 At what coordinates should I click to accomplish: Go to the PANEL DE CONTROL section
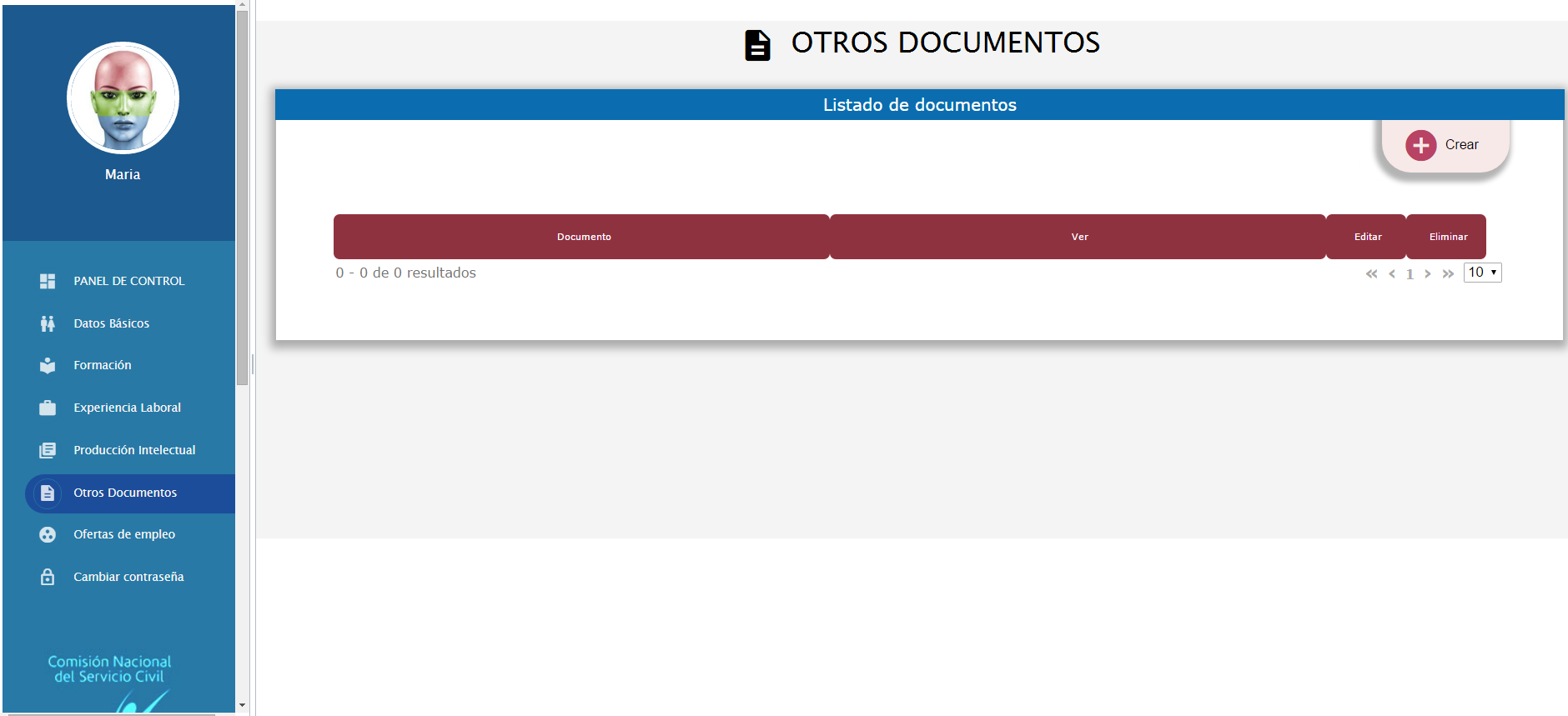tap(128, 282)
